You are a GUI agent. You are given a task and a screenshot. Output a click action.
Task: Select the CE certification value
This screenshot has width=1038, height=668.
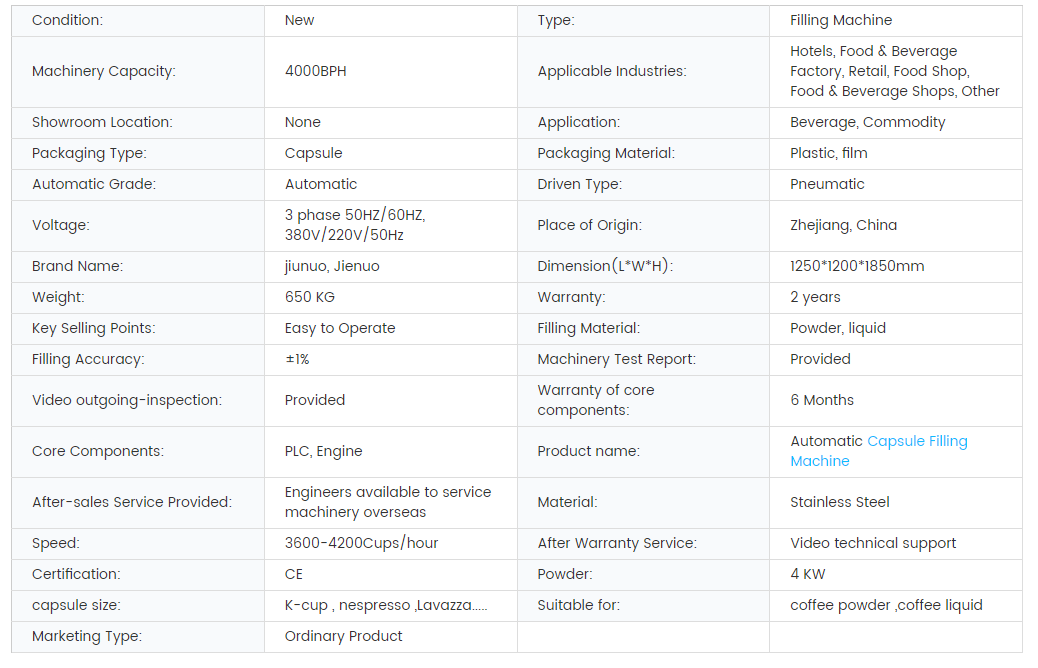pos(294,574)
